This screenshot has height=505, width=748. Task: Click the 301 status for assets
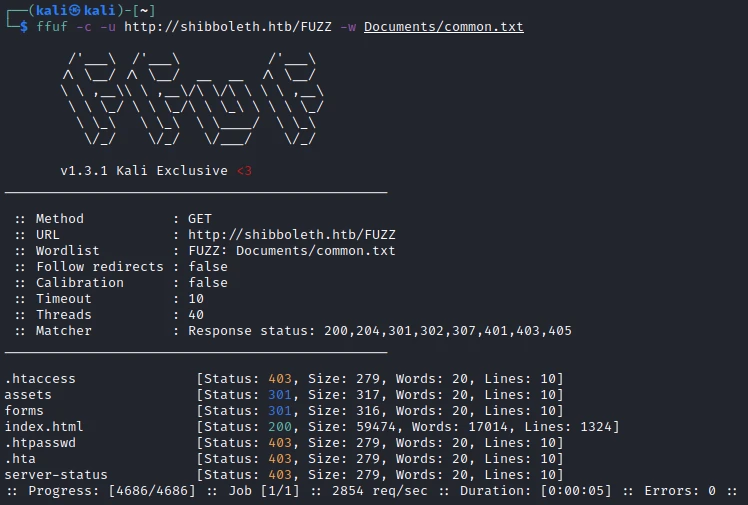279,395
